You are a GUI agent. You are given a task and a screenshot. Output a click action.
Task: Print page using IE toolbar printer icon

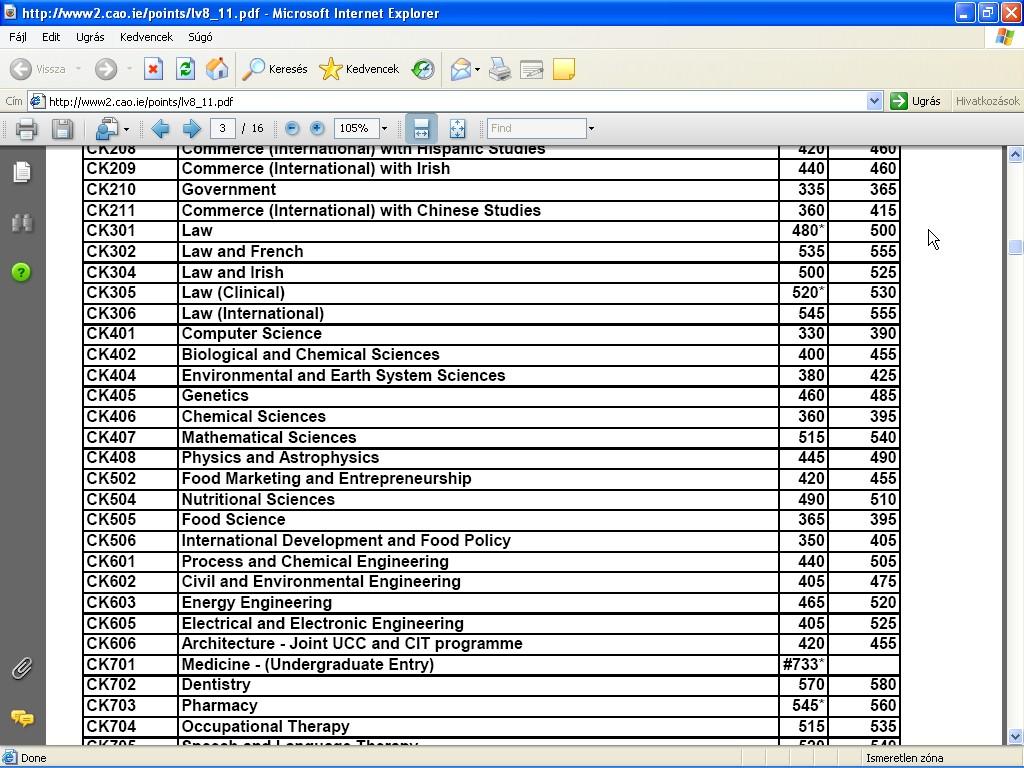click(500, 69)
